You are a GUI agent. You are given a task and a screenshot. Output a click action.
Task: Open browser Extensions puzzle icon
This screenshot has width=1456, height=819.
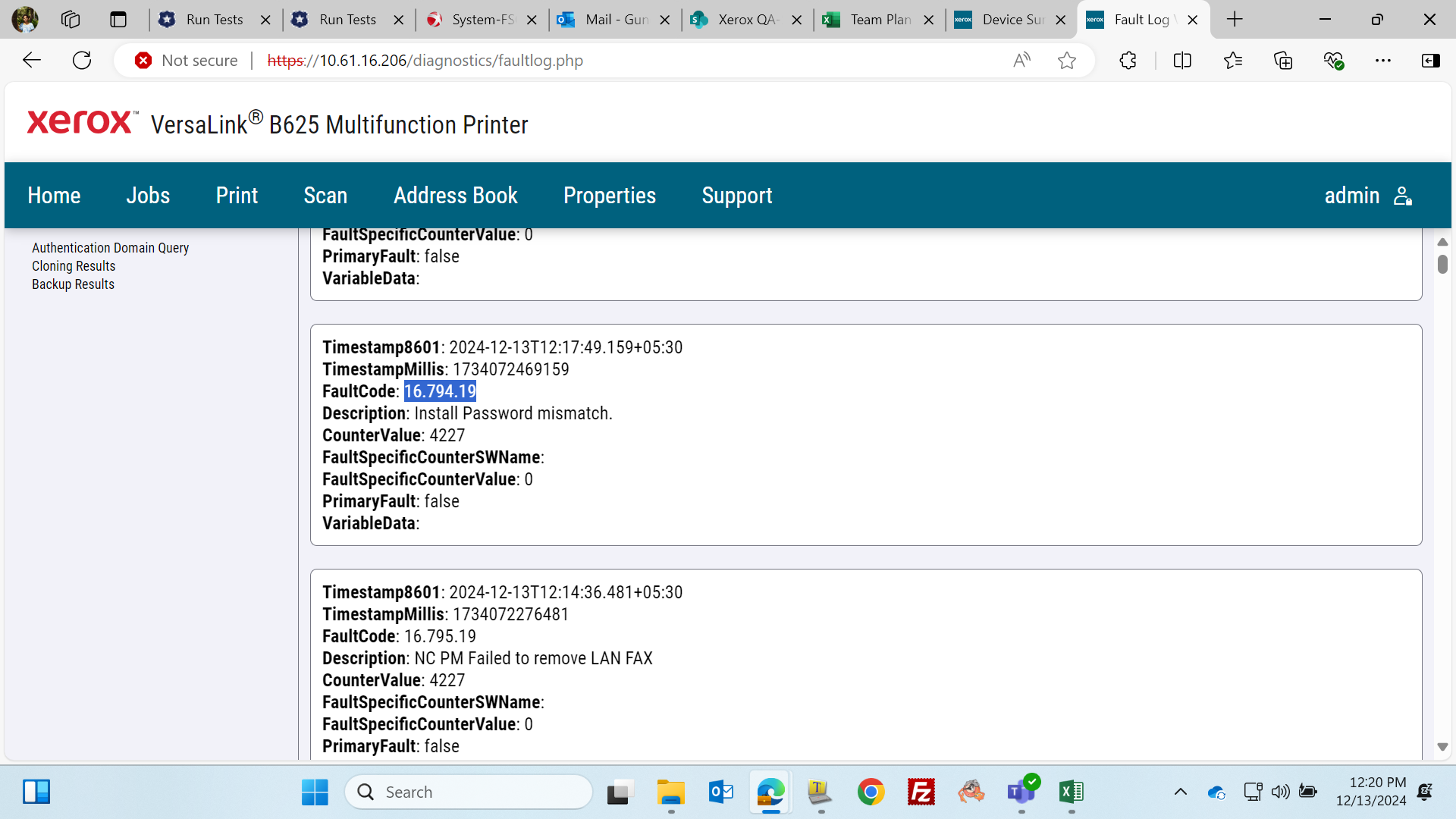1128,61
